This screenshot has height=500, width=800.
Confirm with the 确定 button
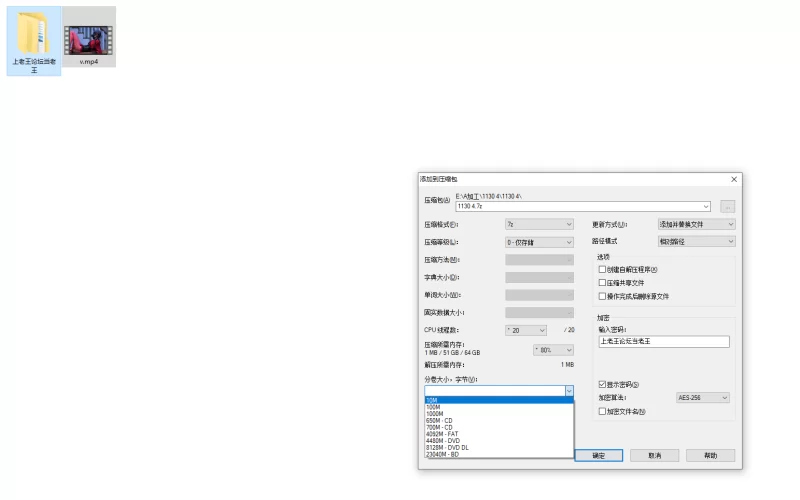tap(599, 456)
